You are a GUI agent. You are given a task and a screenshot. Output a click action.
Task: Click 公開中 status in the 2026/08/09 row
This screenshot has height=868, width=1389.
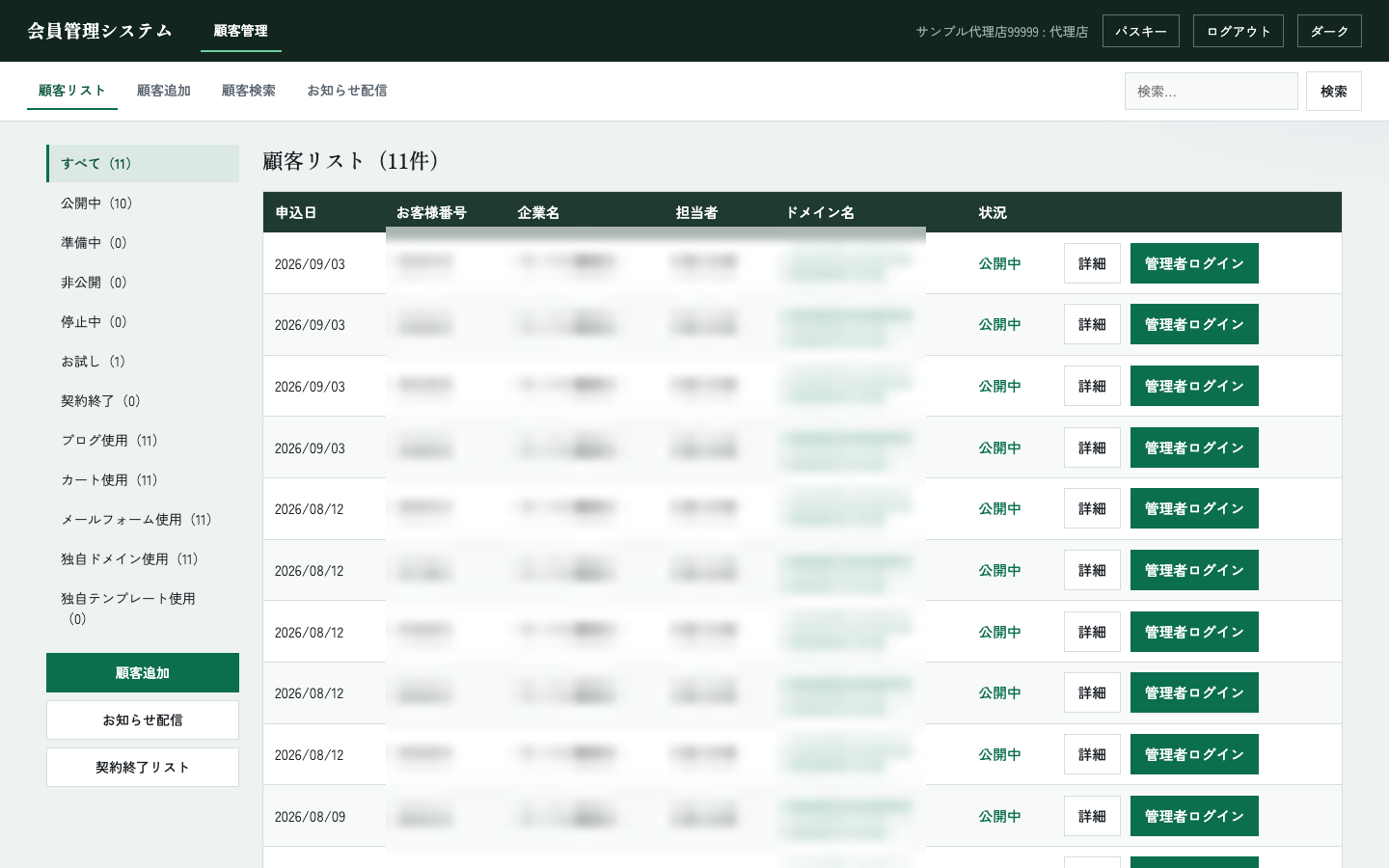pos(1000,817)
